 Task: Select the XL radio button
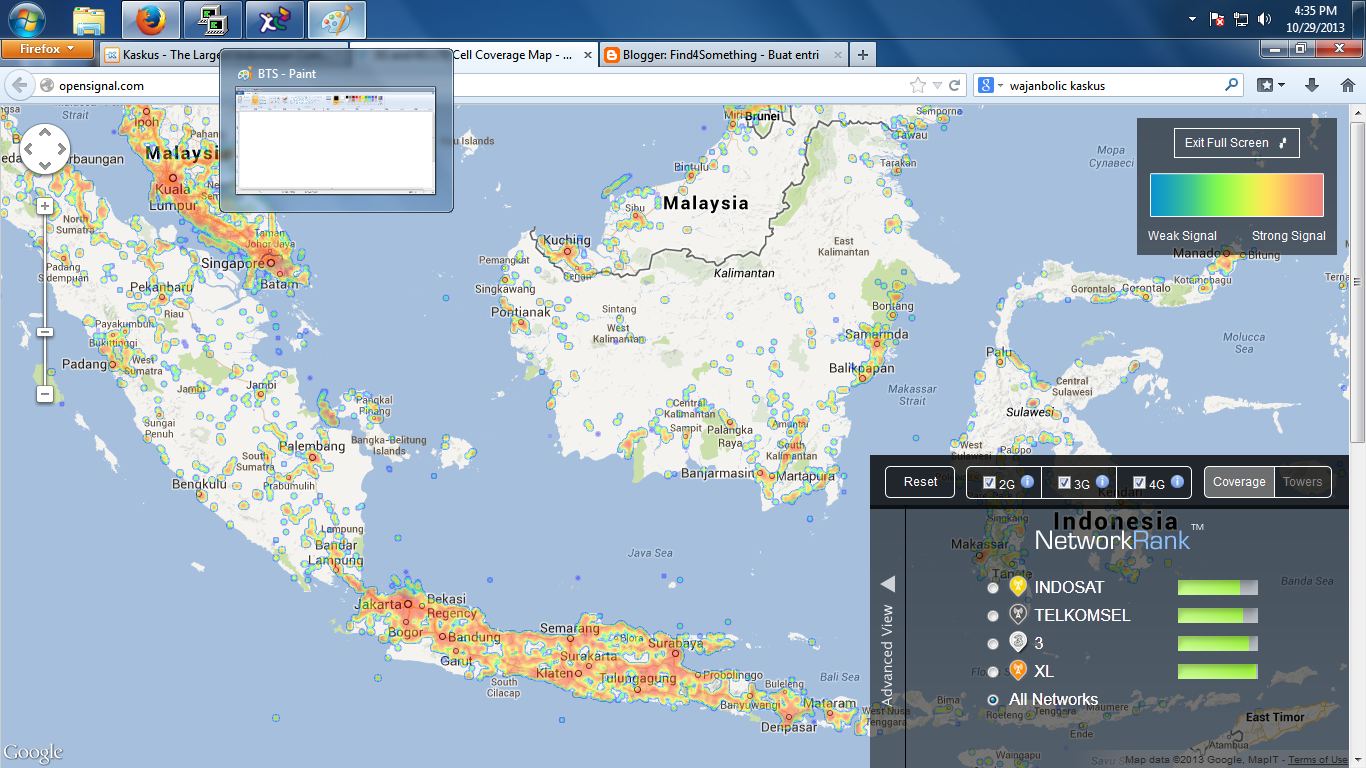993,672
